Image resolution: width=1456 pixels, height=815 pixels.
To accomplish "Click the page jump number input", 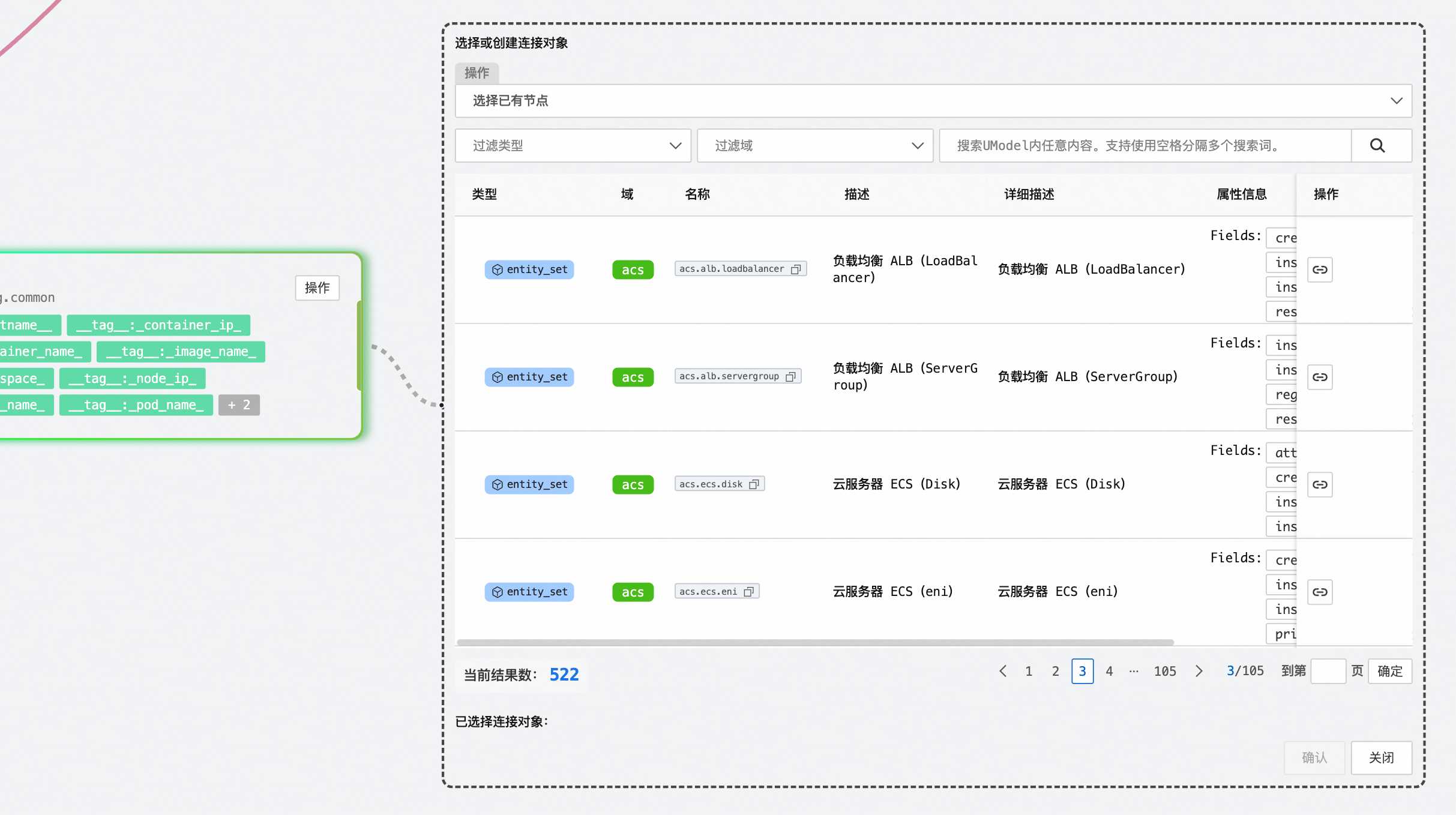I will (x=1328, y=671).
